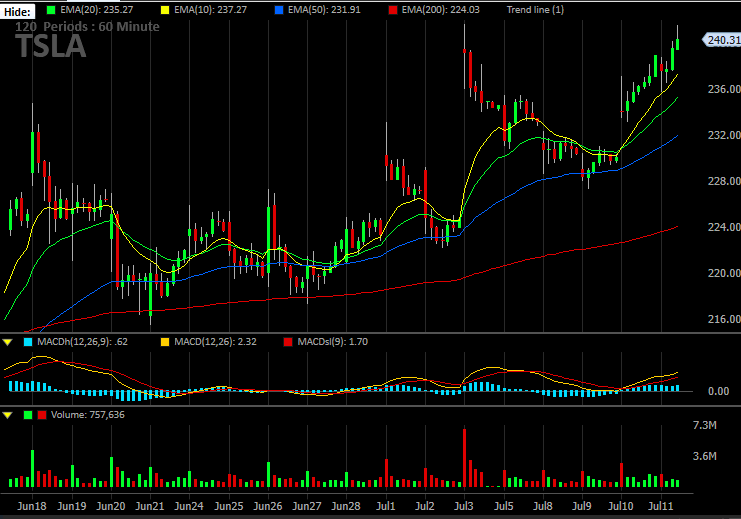Toggle the EMA(20): 235.27 legend label
Screen dimensions: 741x519
[96, 10]
